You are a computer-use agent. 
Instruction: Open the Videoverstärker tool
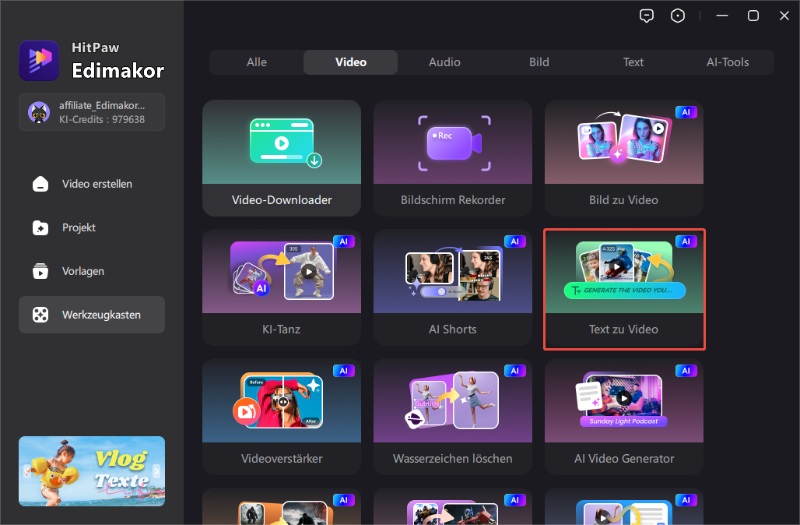(x=281, y=417)
